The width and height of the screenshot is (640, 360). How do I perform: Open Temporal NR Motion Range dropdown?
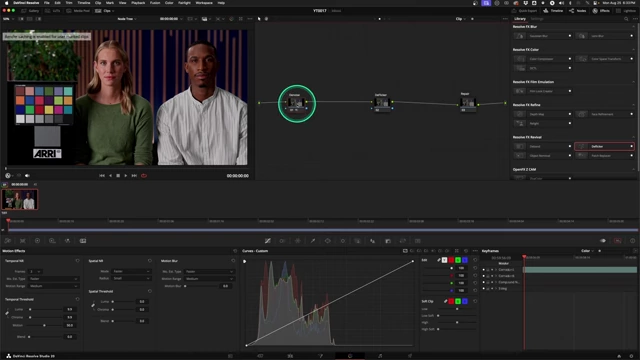(x=53, y=286)
